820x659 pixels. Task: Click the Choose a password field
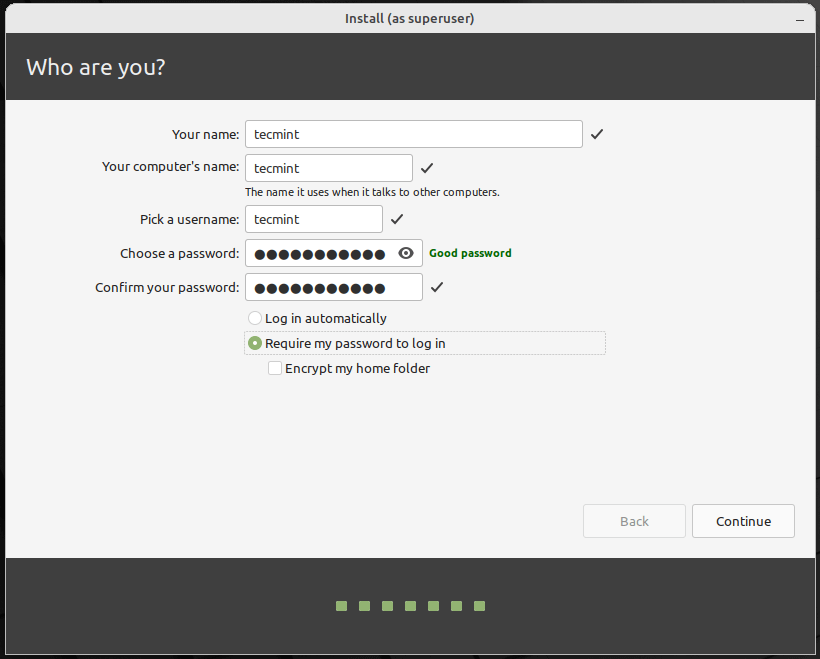(x=320, y=254)
